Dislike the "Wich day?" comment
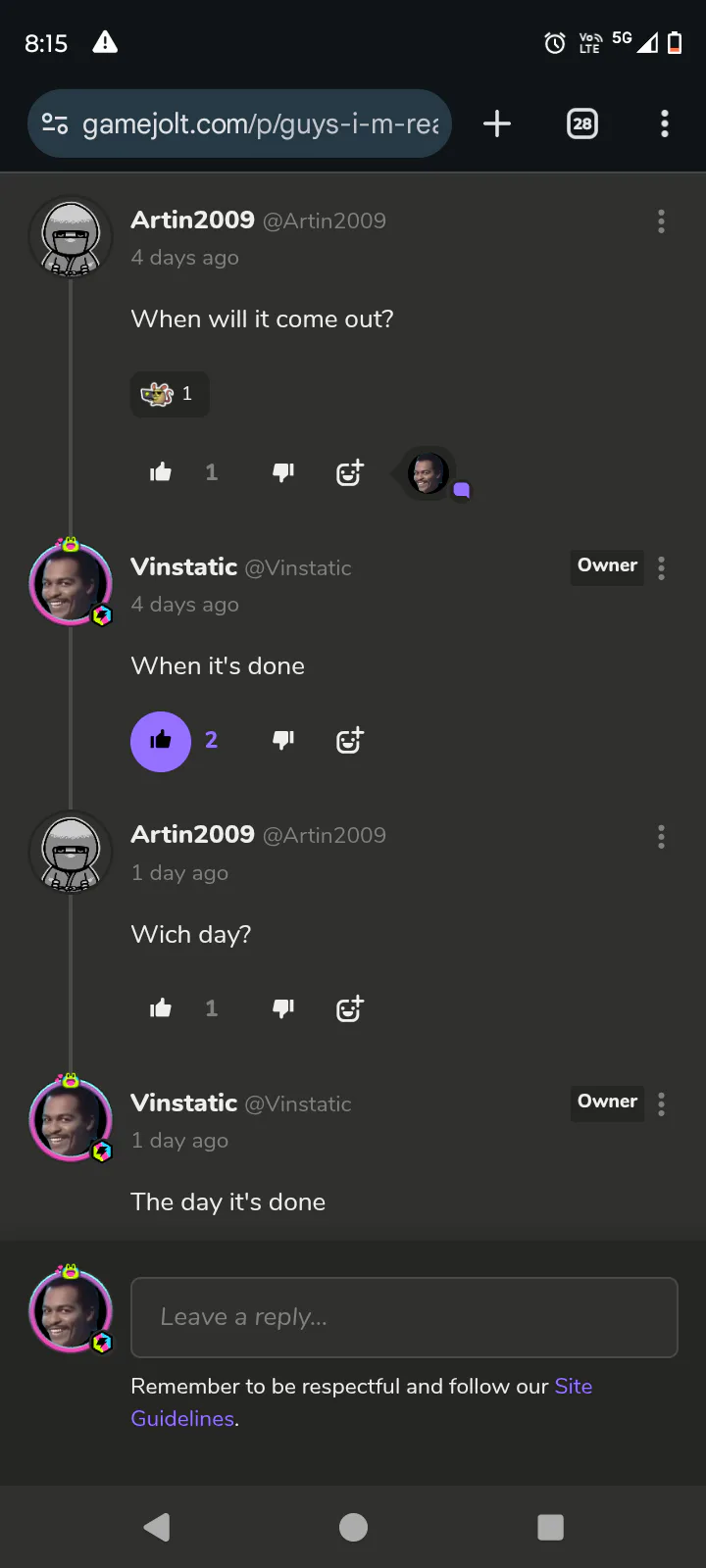 point(283,1008)
